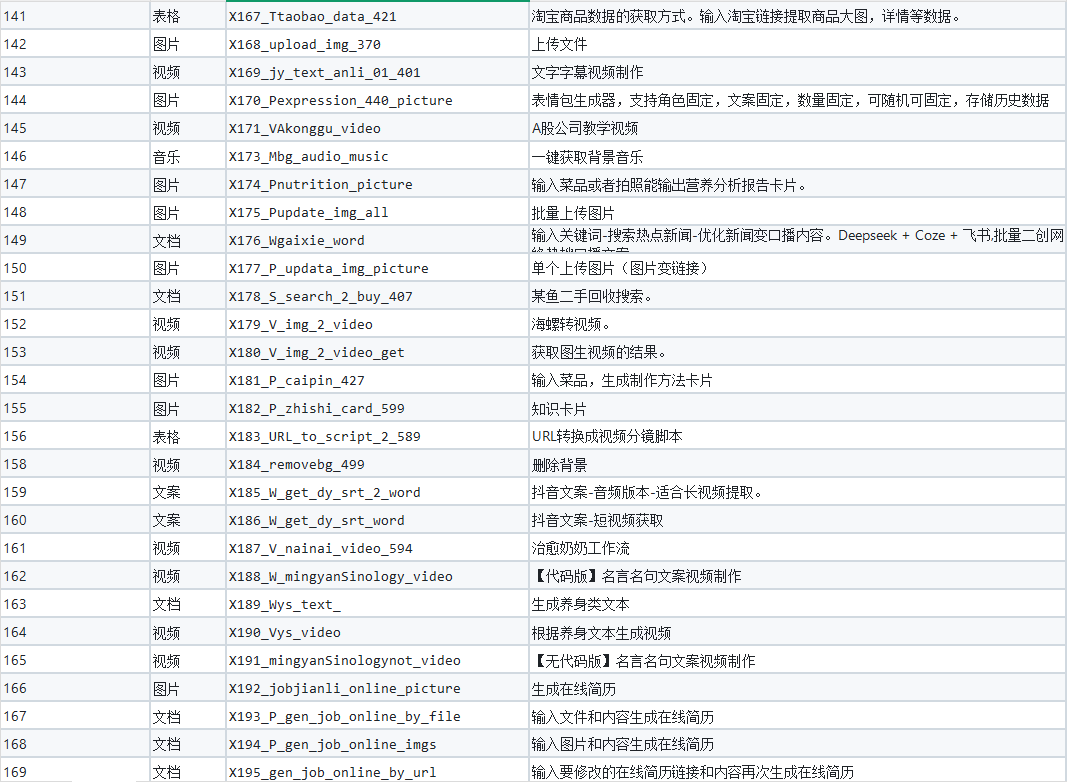Image resolution: width=1067 pixels, height=782 pixels.
Task: Click the 【代码版】名言名句文案视频制作 cell
Action: click(797, 576)
